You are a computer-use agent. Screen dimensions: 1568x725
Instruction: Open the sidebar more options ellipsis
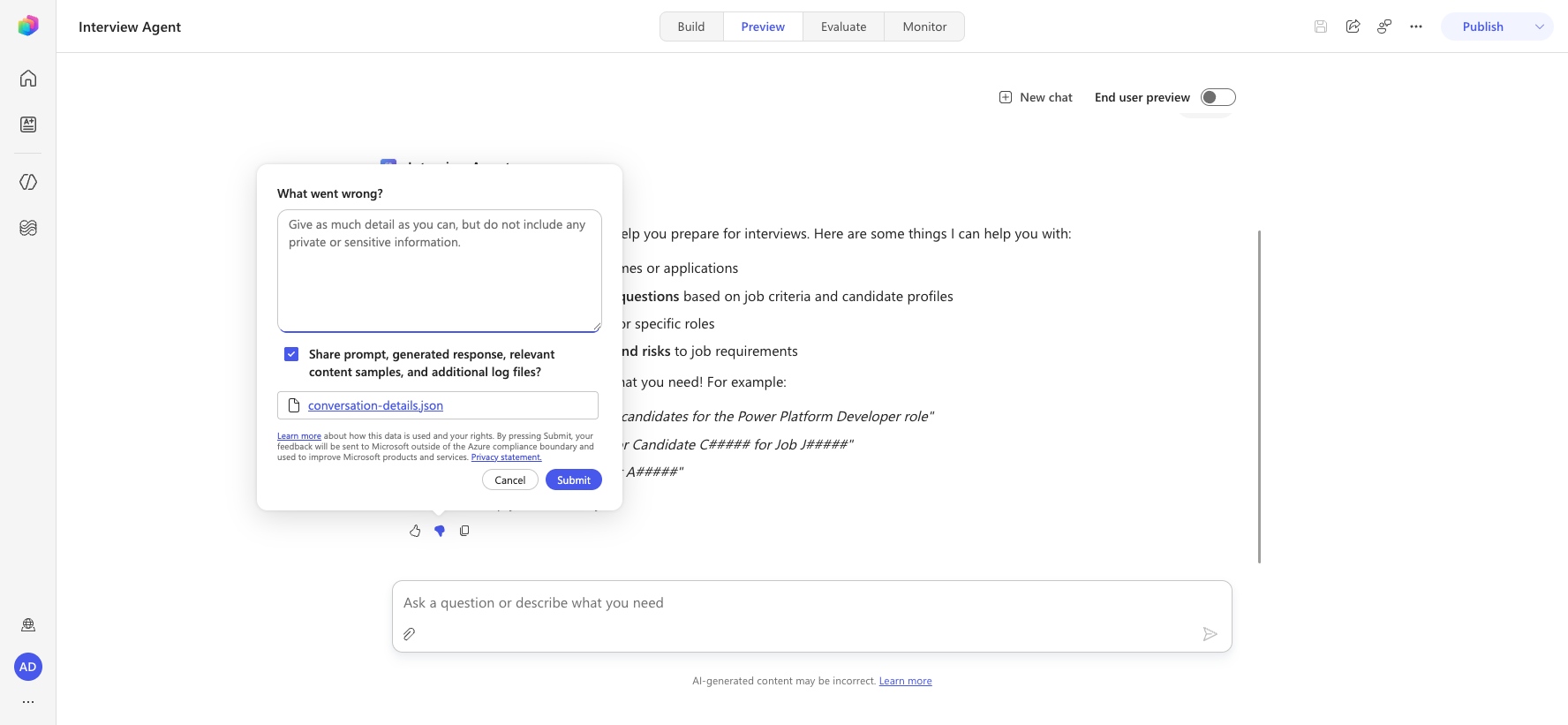click(28, 702)
